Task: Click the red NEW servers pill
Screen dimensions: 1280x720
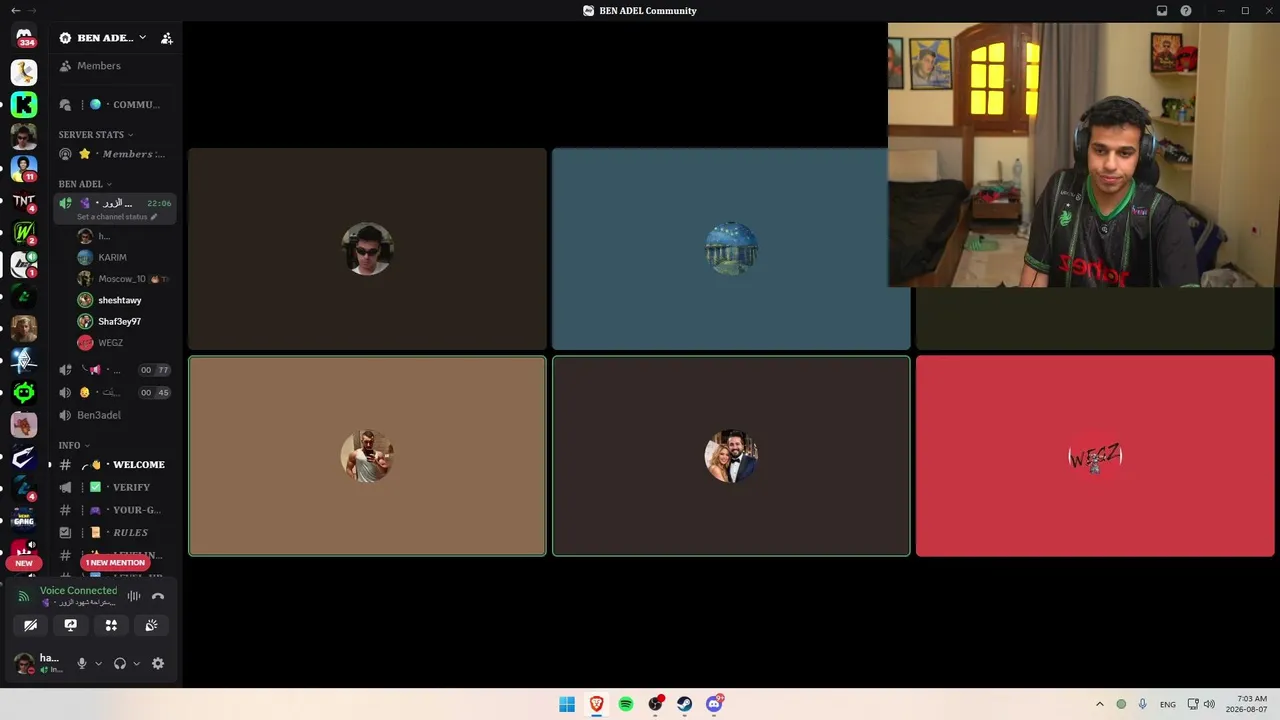Action: tap(24, 563)
